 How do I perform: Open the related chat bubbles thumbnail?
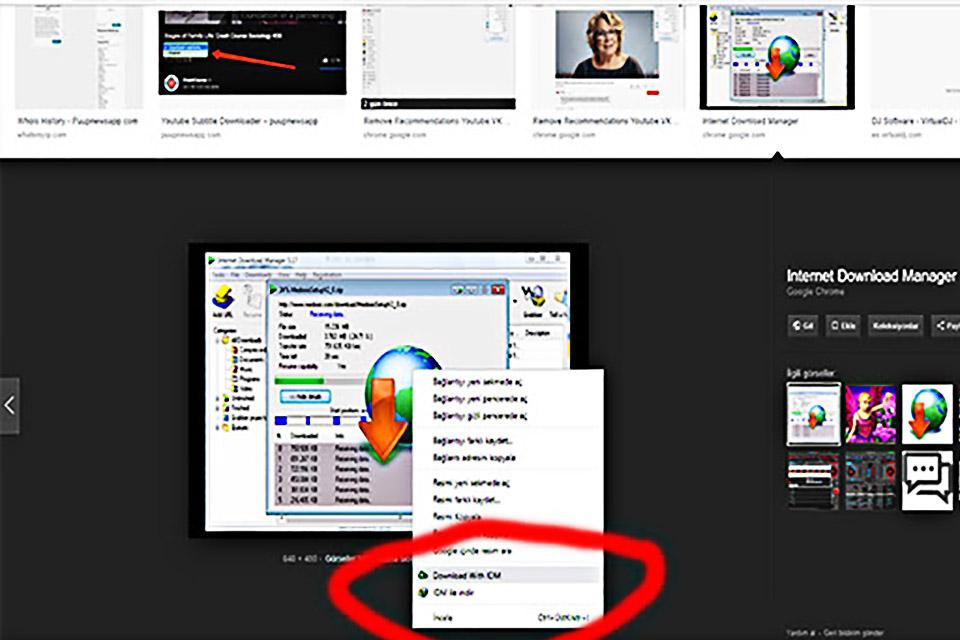927,480
